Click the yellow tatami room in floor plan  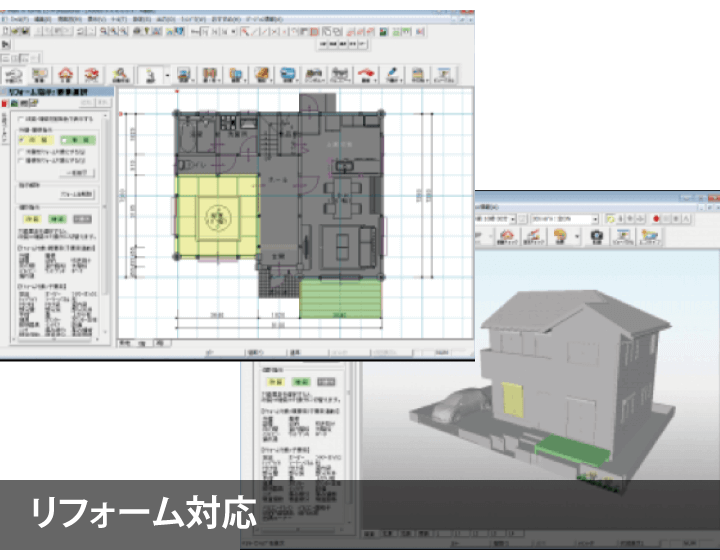pos(215,213)
